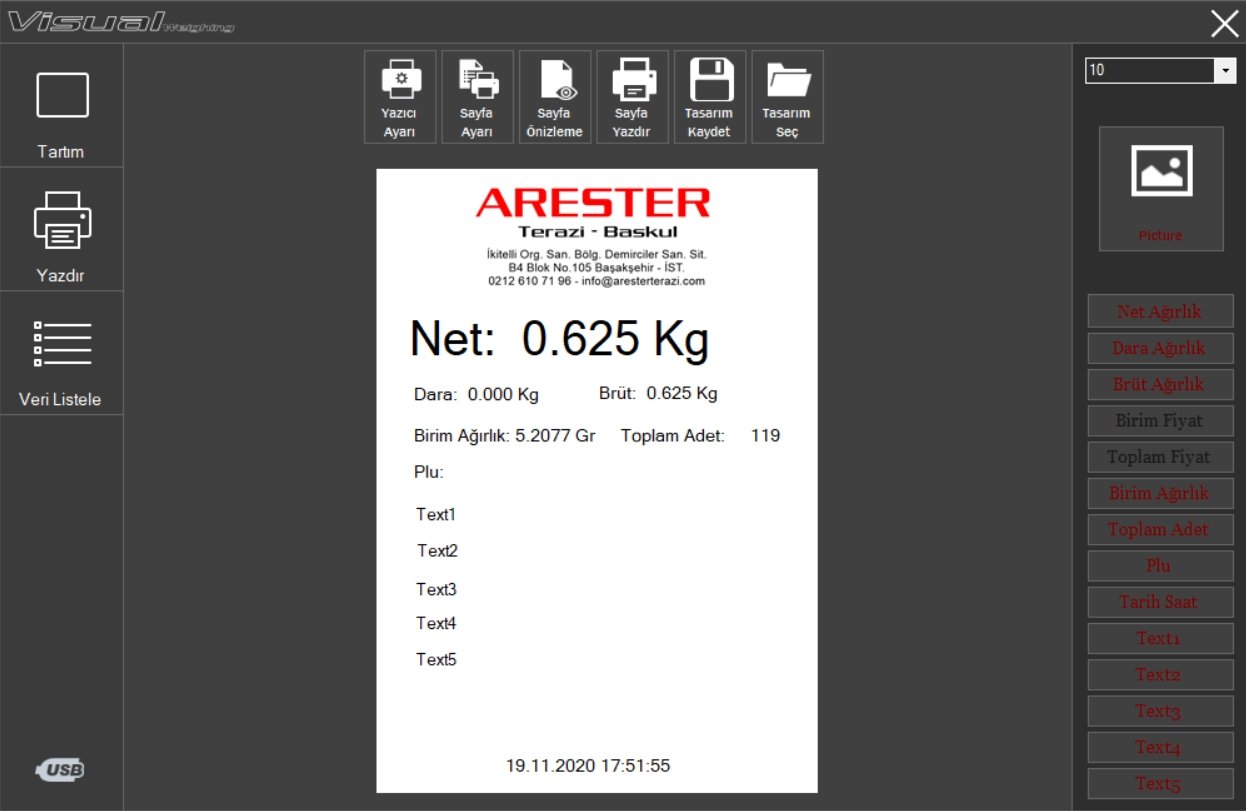
Task: Click the font size value field
Action: (x=1150, y=70)
